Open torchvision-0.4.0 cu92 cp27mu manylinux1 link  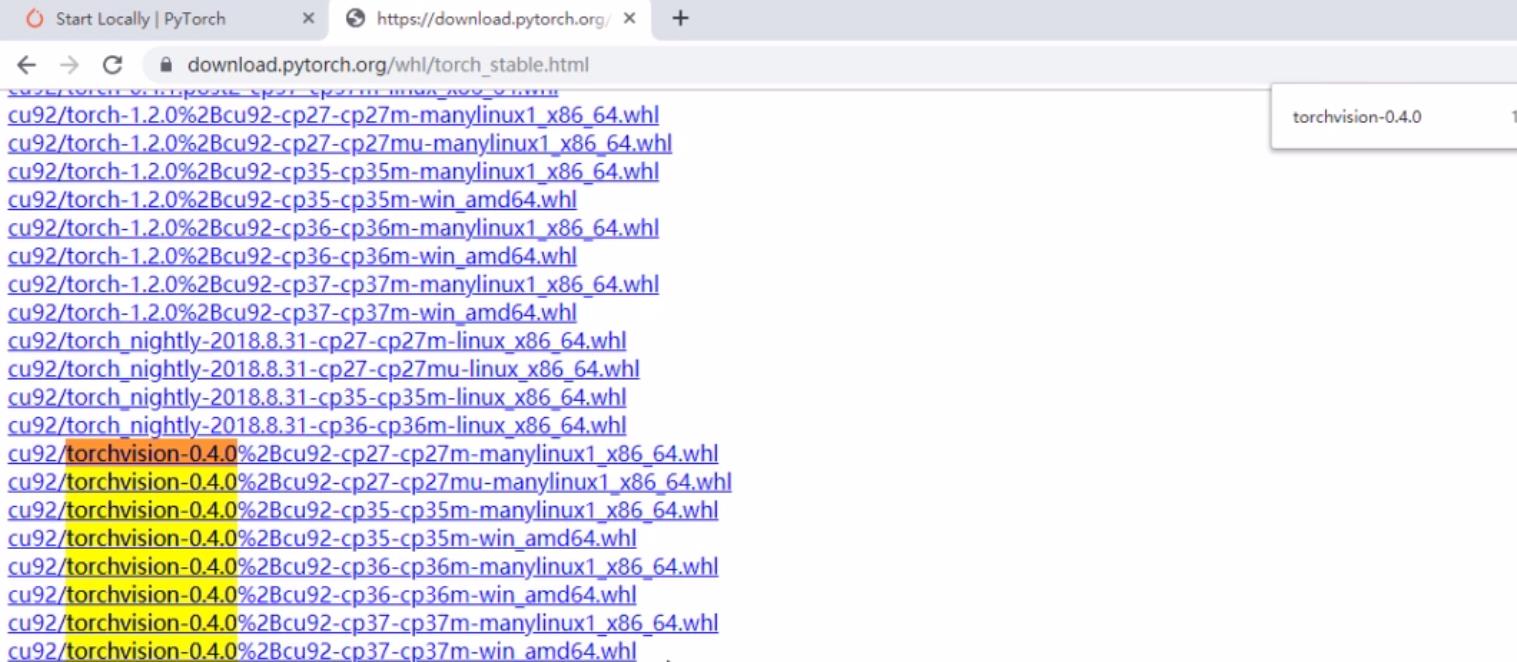point(370,482)
